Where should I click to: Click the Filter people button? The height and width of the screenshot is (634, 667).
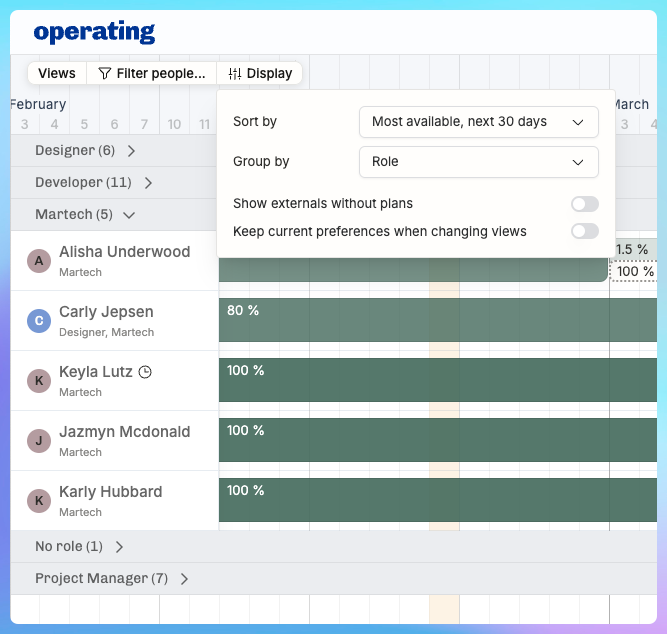point(151,73)
